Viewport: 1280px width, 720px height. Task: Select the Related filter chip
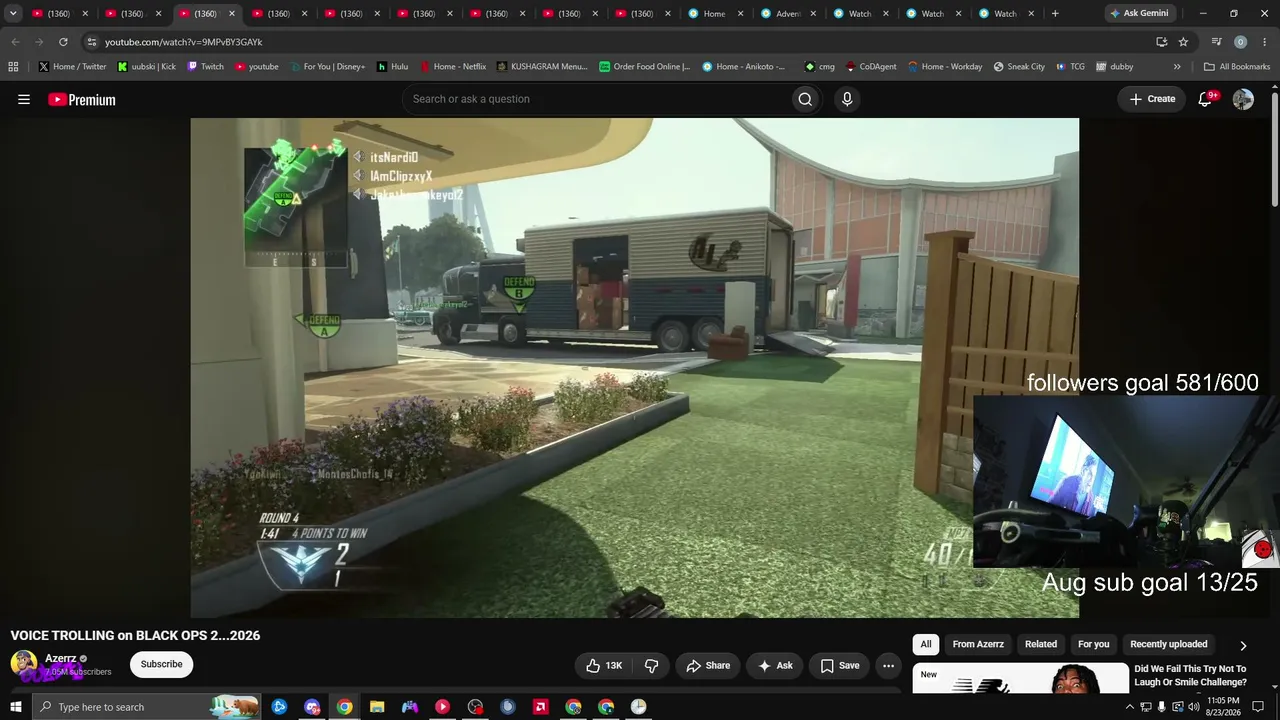[1041, 644]
